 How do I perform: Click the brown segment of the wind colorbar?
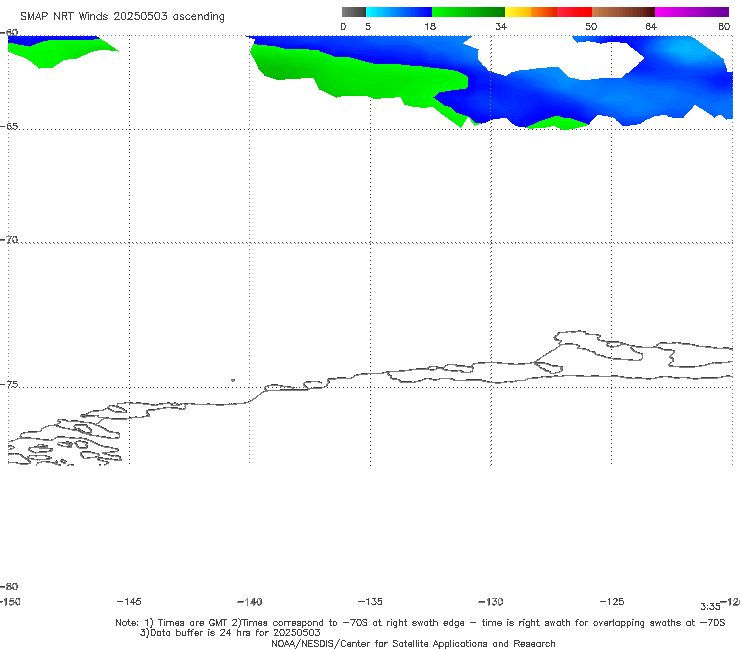tap(623, 12)
